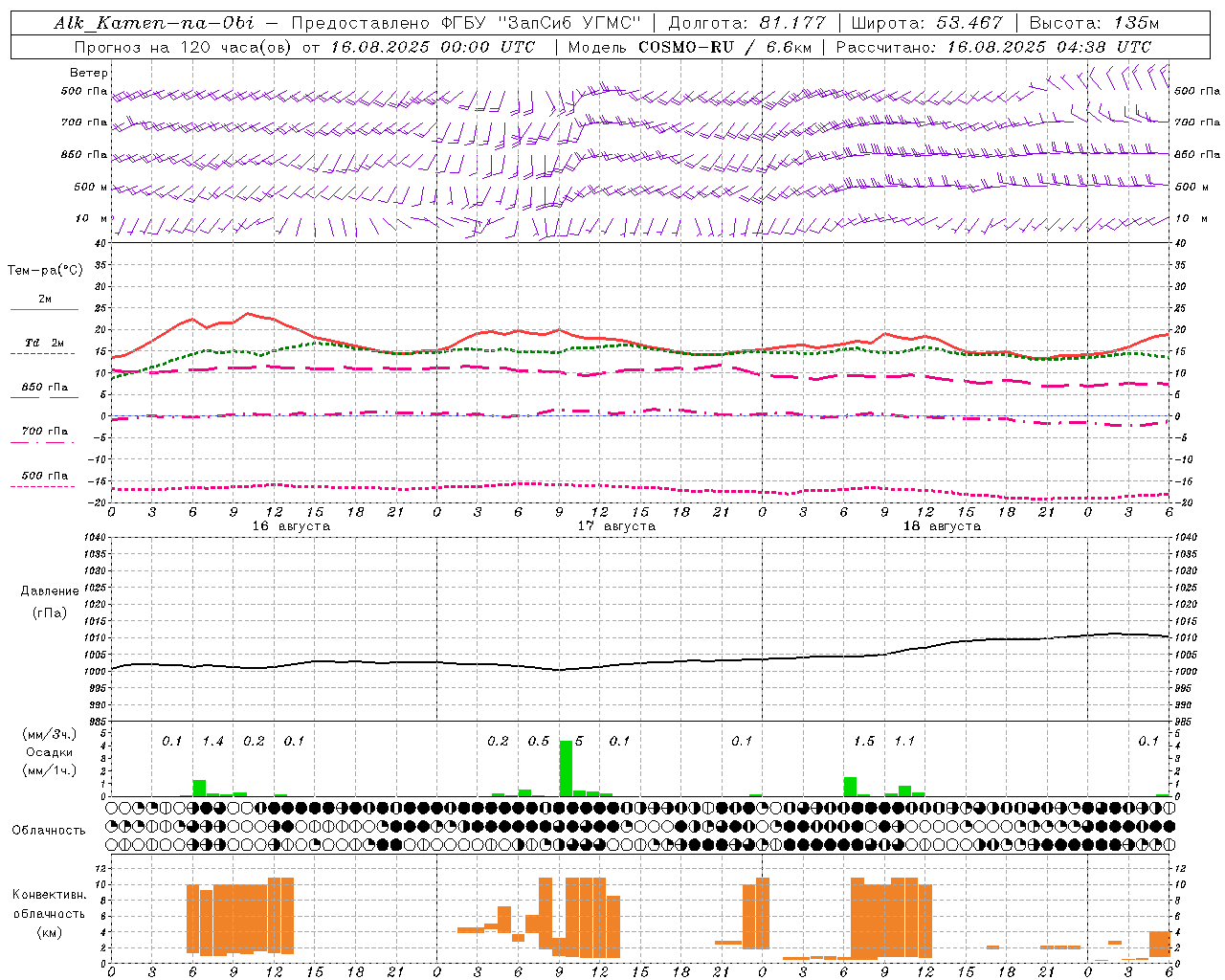
Task: Click the Осадки precipitation label
Action: point(50,752)
